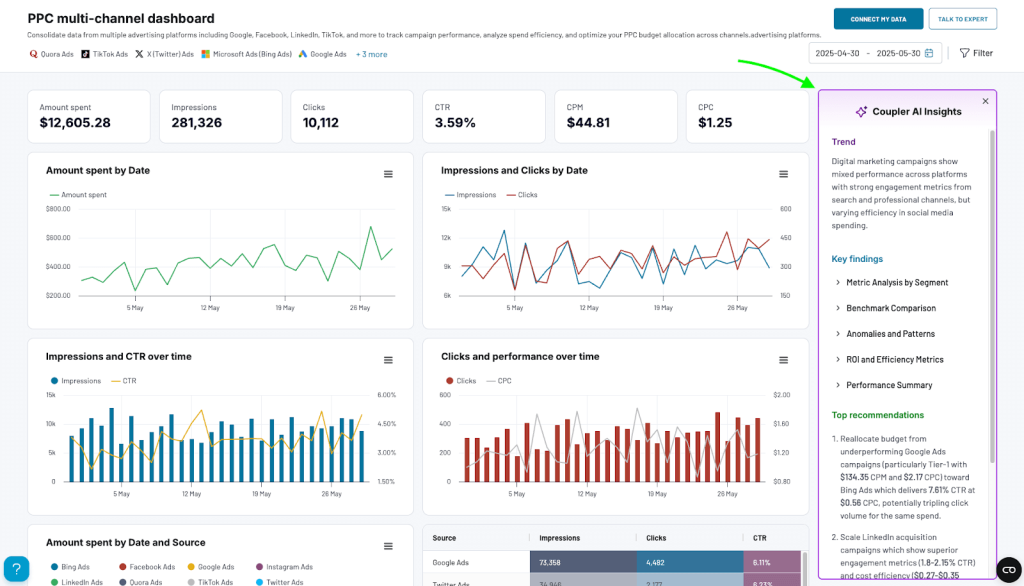This screenshot has width=1024, height=586.
Task: Click the CTR column header in source table
Action: (x=761, y=538)
